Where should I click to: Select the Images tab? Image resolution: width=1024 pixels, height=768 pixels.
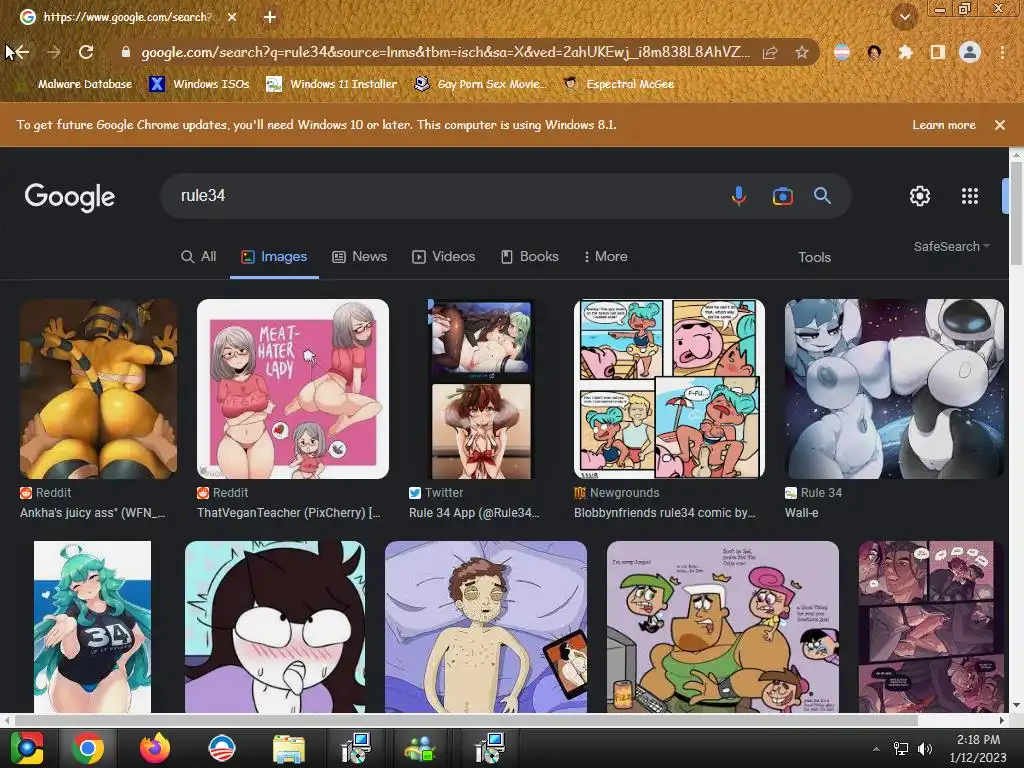click(274, 257)
